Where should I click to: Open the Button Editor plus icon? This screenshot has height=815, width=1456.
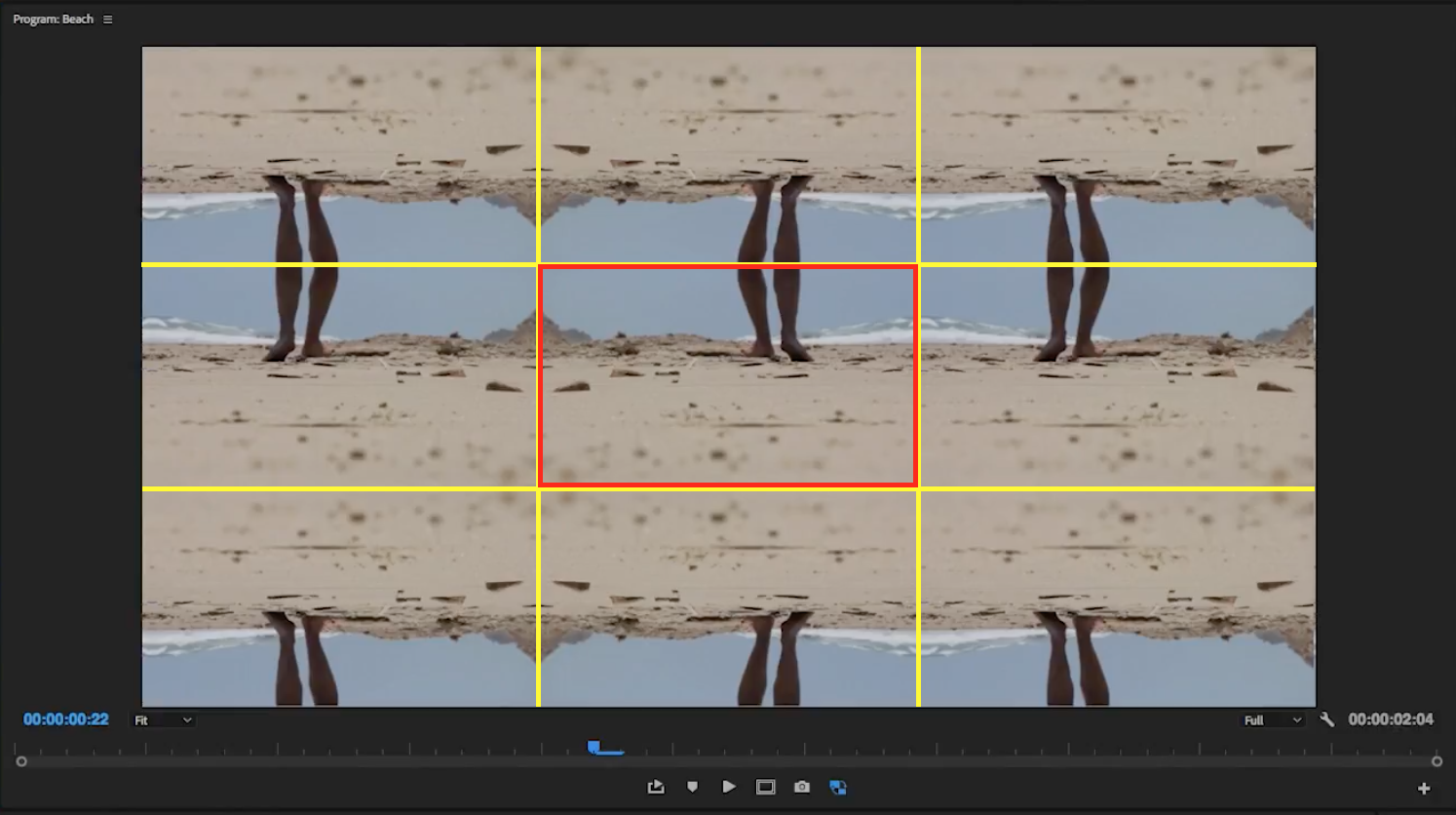point(1424,788)
